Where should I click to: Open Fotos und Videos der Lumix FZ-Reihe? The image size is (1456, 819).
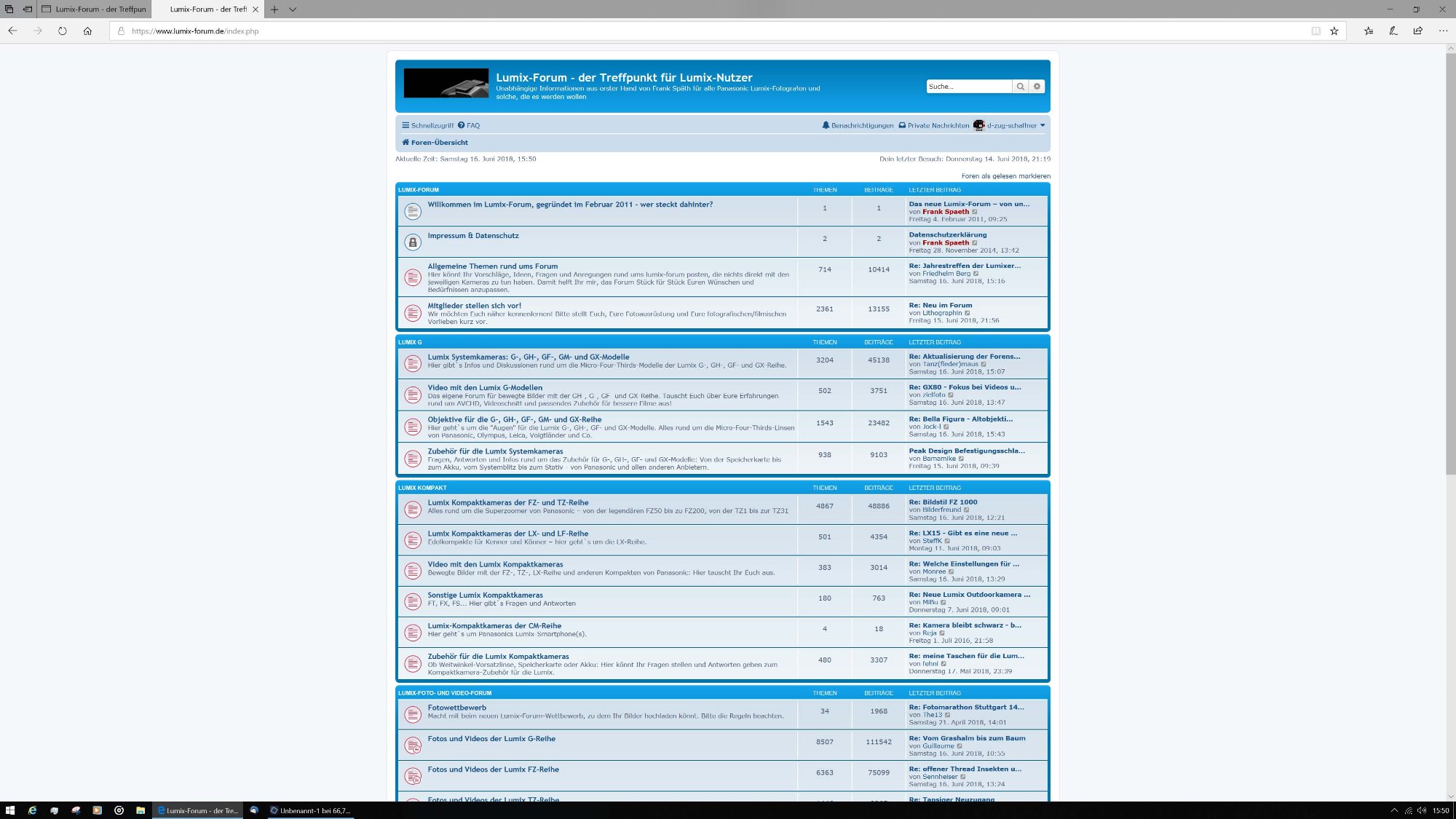coord(494,769)
